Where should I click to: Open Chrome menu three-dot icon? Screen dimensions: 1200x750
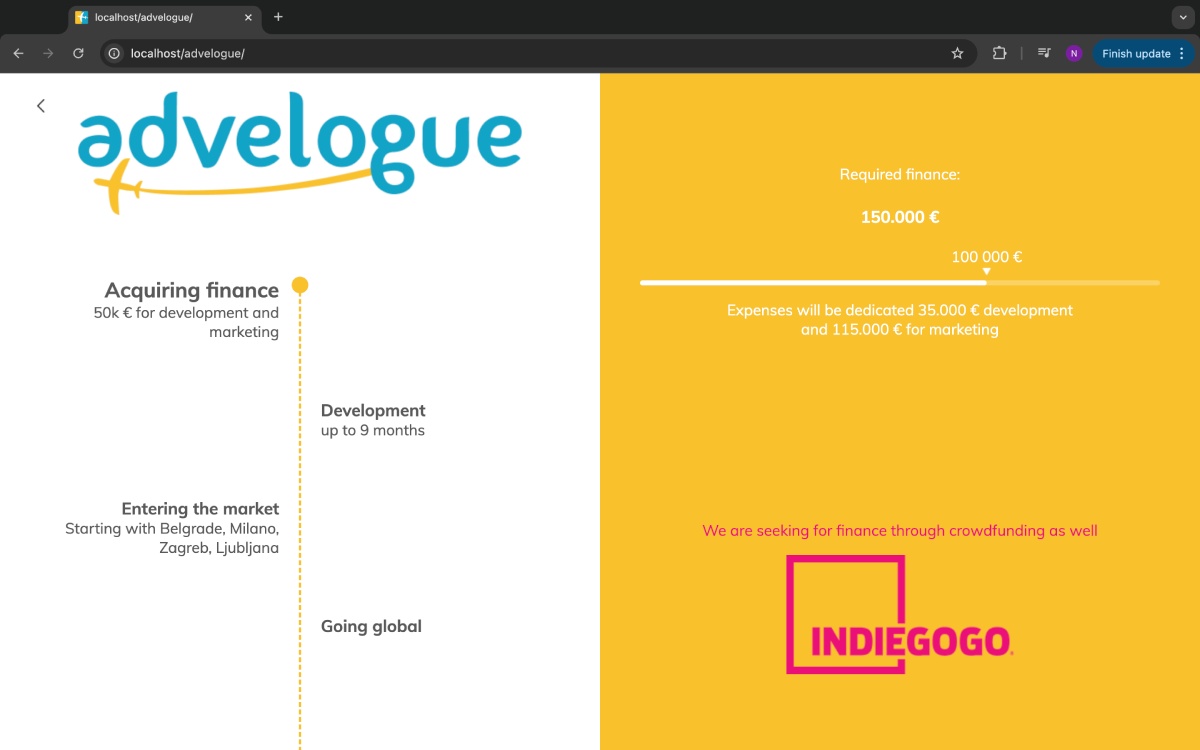1182,53
